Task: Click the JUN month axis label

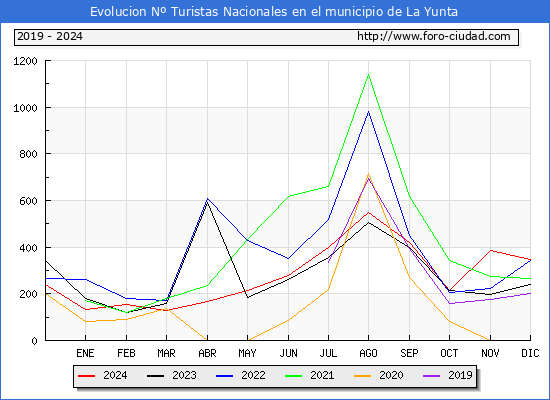Action: coord(288,353)
